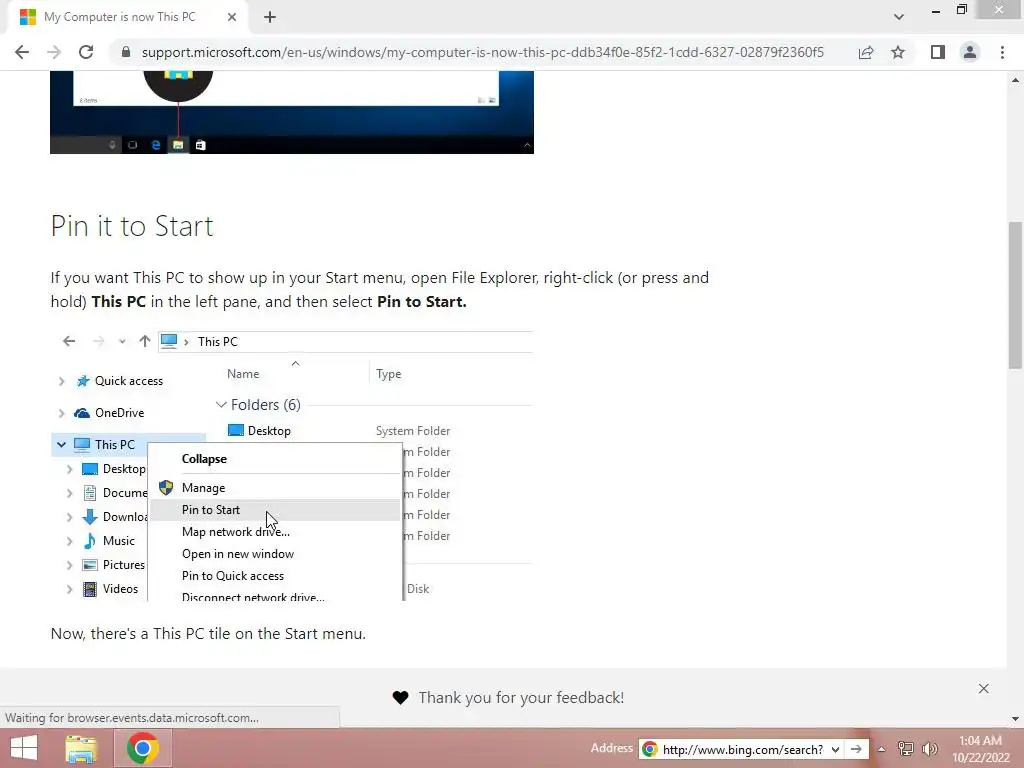Image resolution: width=1024 pixels, height=768 pixels.
Task: Click the Chrome forward navigation arrow
Action: (54, 52)
